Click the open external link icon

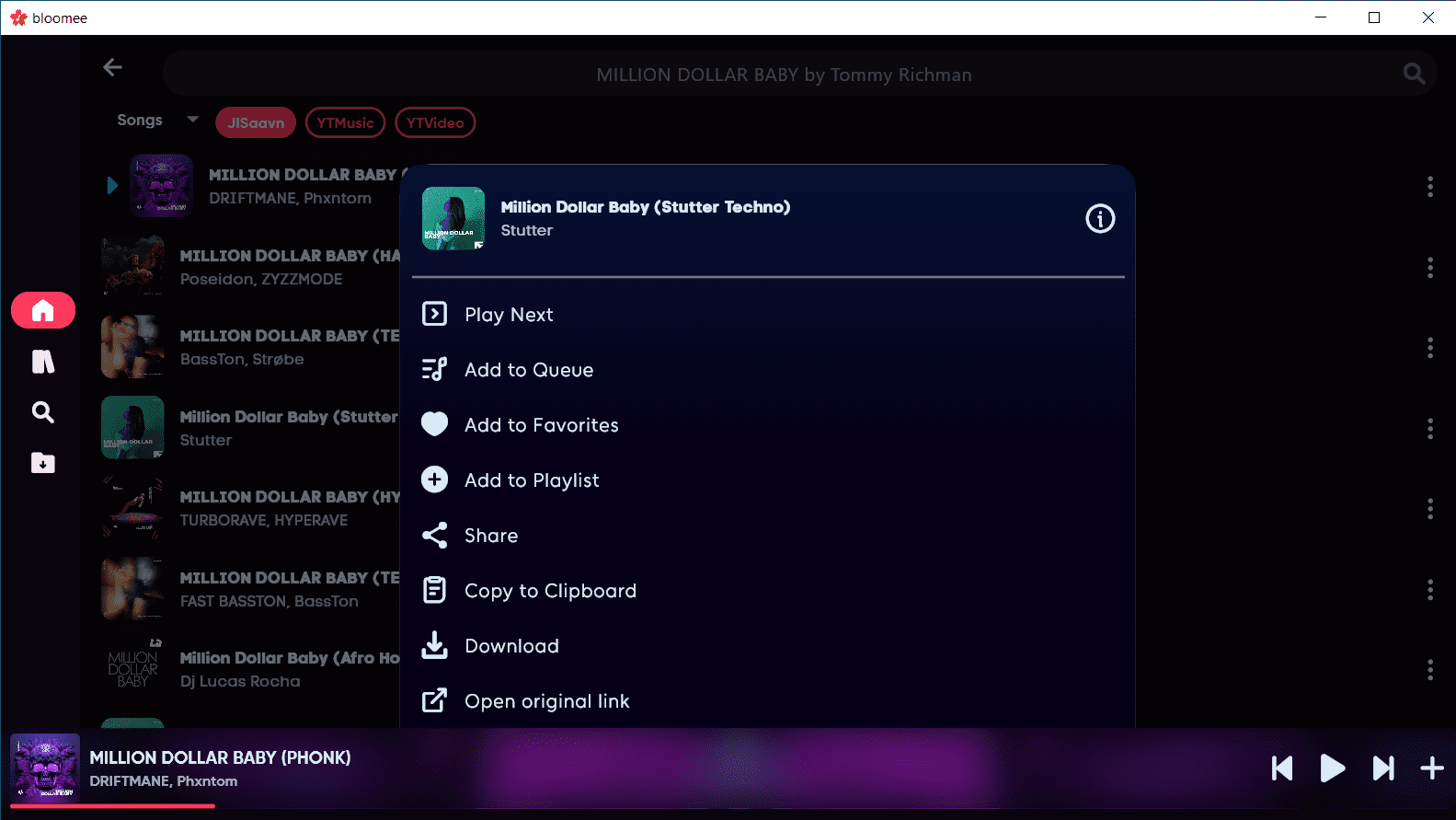(434, 700)
